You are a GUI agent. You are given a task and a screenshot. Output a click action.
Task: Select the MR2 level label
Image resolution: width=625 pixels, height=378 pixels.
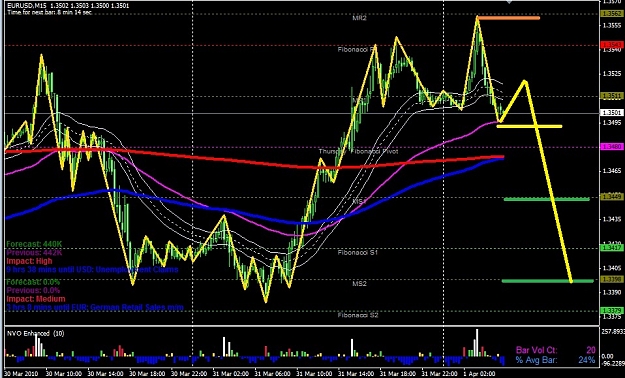[359, 18]
